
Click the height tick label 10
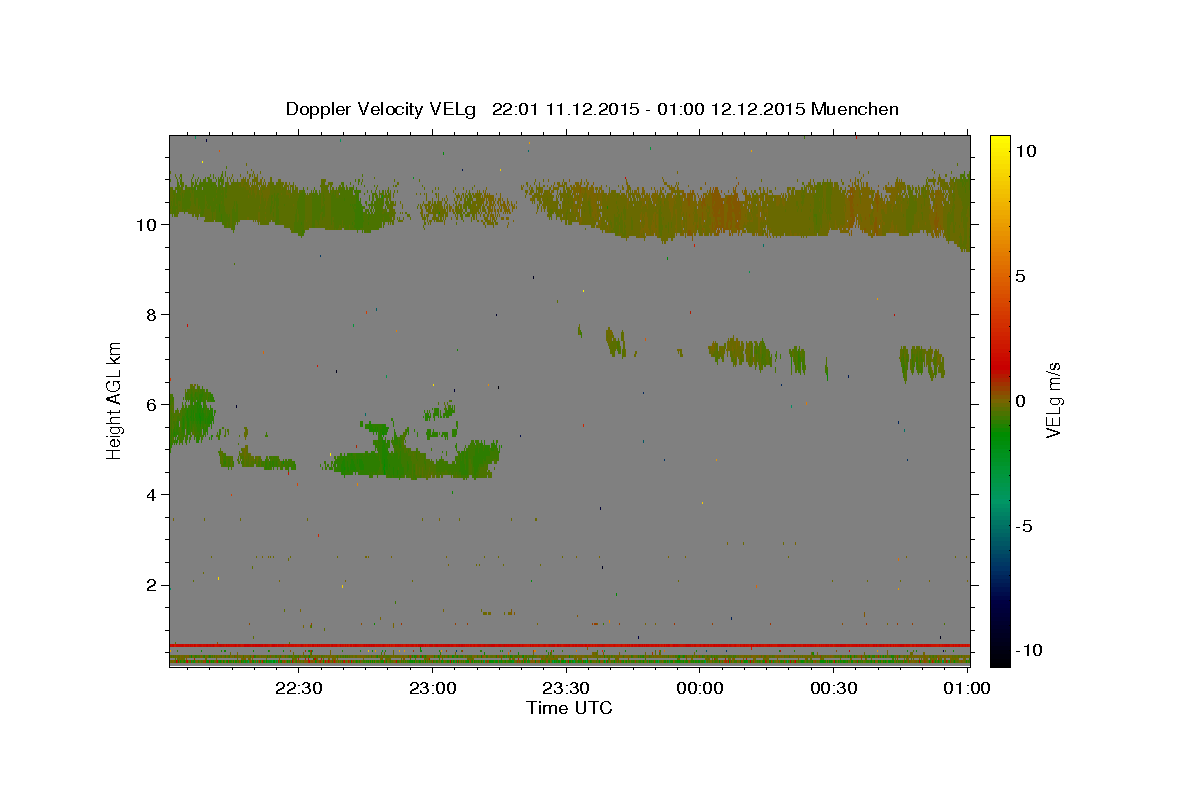[x=147, y=224]
